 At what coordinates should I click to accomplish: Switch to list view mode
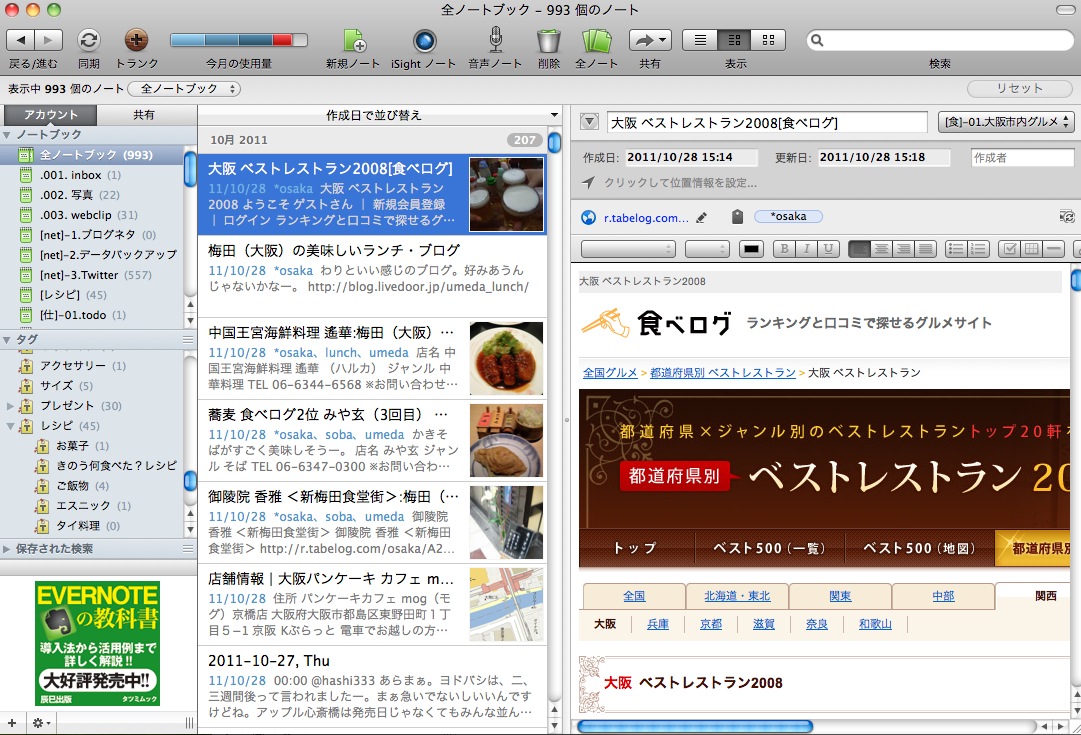point(700,40)
